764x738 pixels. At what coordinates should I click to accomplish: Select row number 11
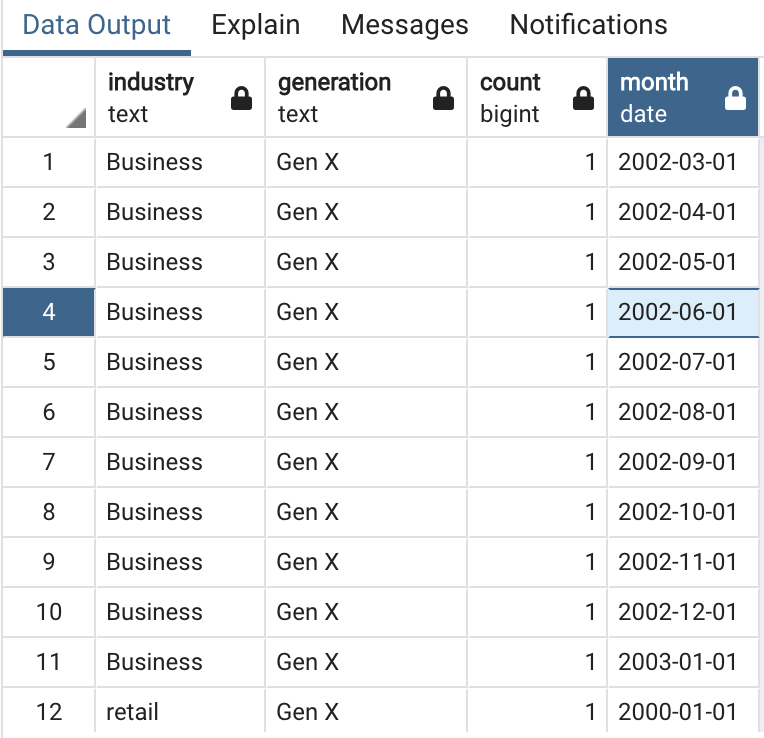click(48, 662)
